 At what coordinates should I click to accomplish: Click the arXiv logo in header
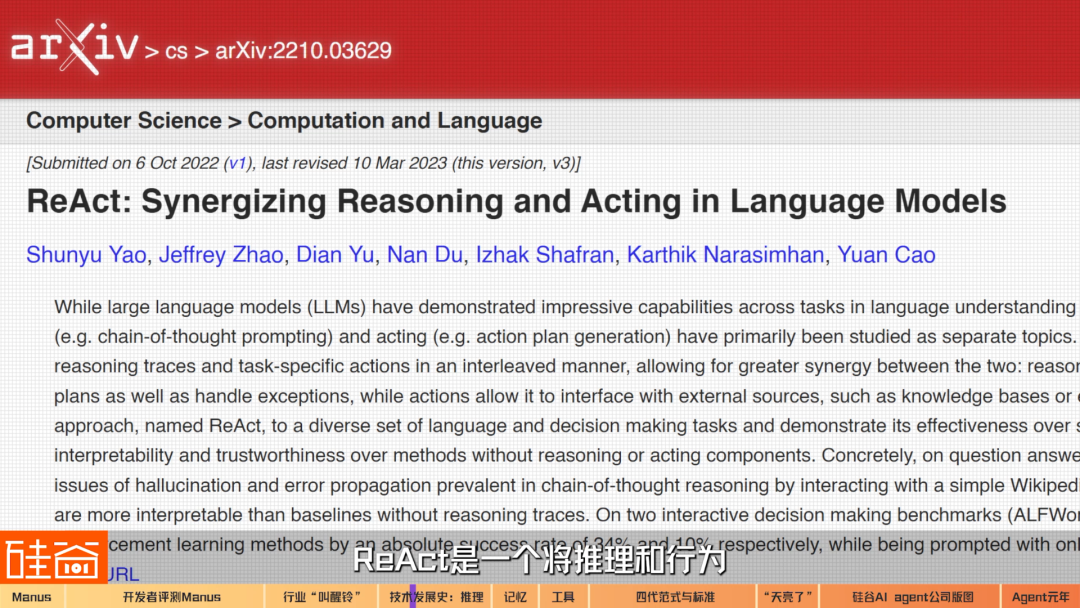74,47
